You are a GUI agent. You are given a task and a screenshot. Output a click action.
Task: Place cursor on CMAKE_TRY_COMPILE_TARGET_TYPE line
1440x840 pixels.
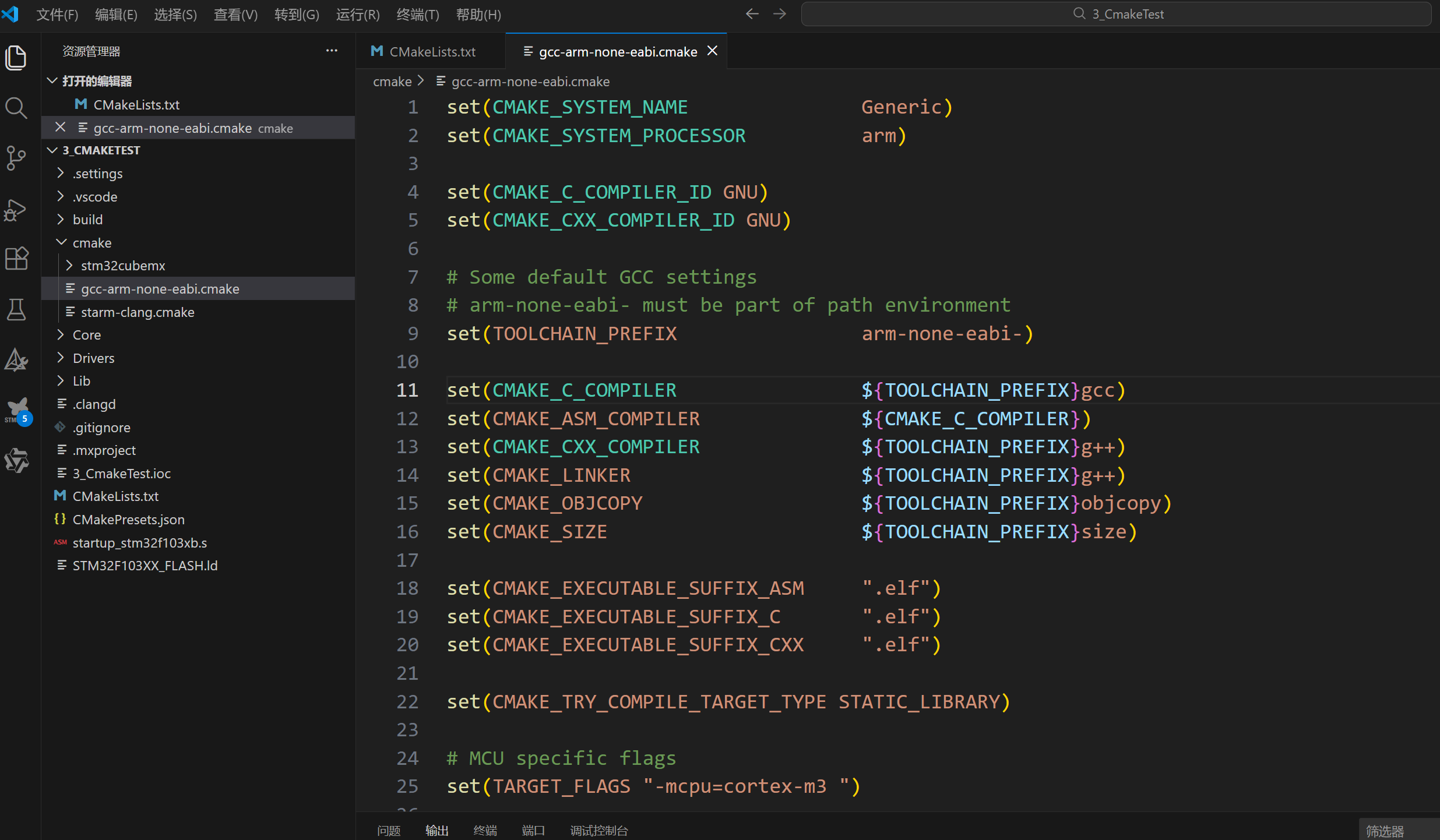point(728,702)
